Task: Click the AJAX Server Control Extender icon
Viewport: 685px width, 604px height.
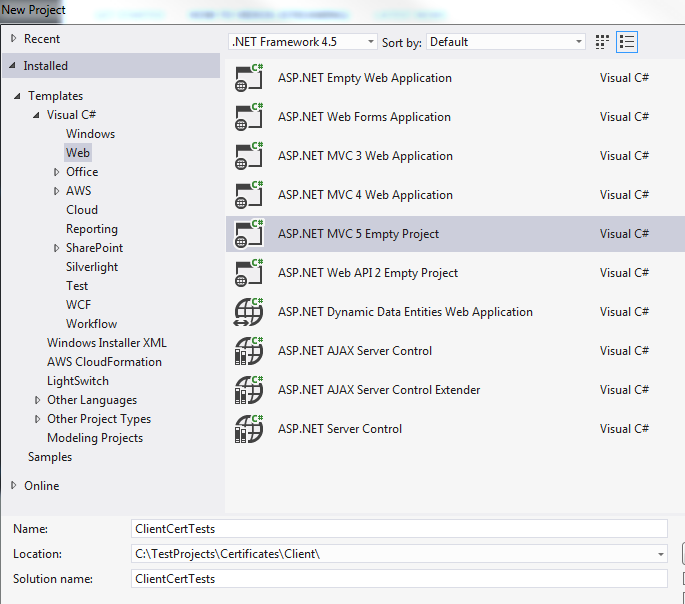Action: click(x=249, y=390)
